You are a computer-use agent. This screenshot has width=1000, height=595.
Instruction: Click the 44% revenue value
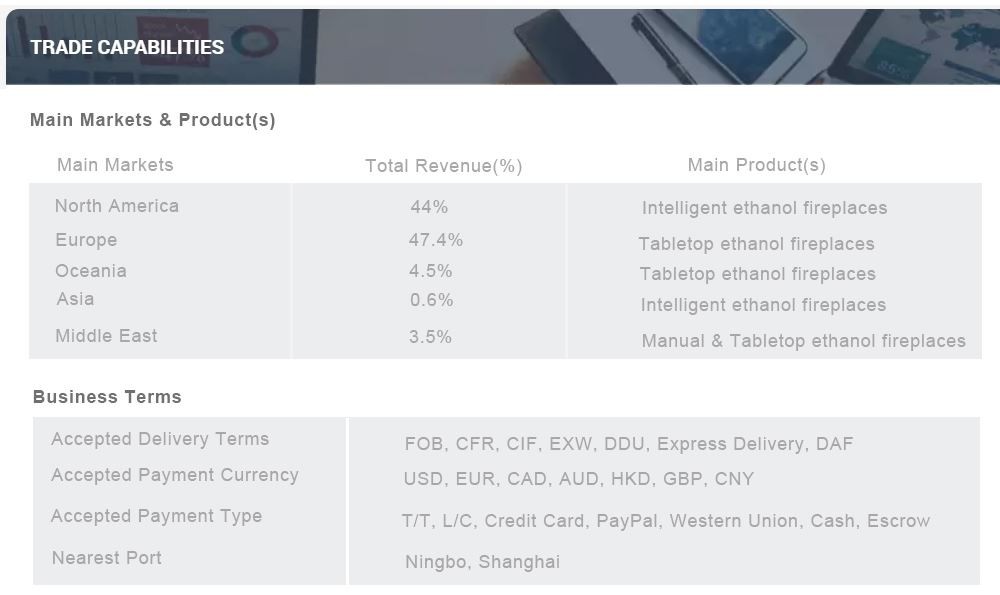429,207
